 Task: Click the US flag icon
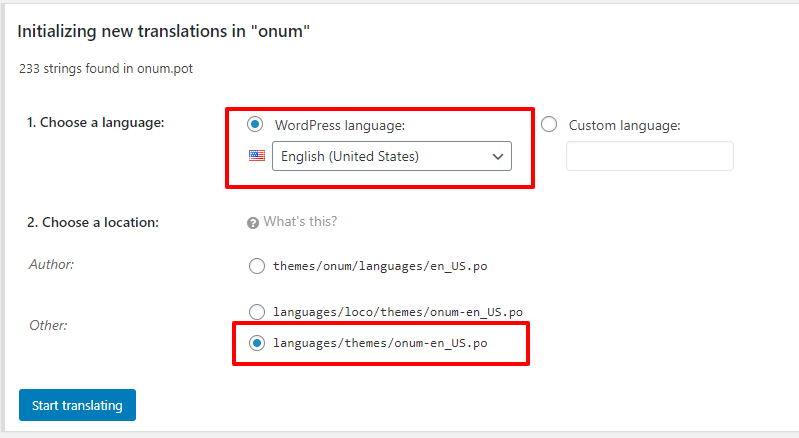[255, 156]
